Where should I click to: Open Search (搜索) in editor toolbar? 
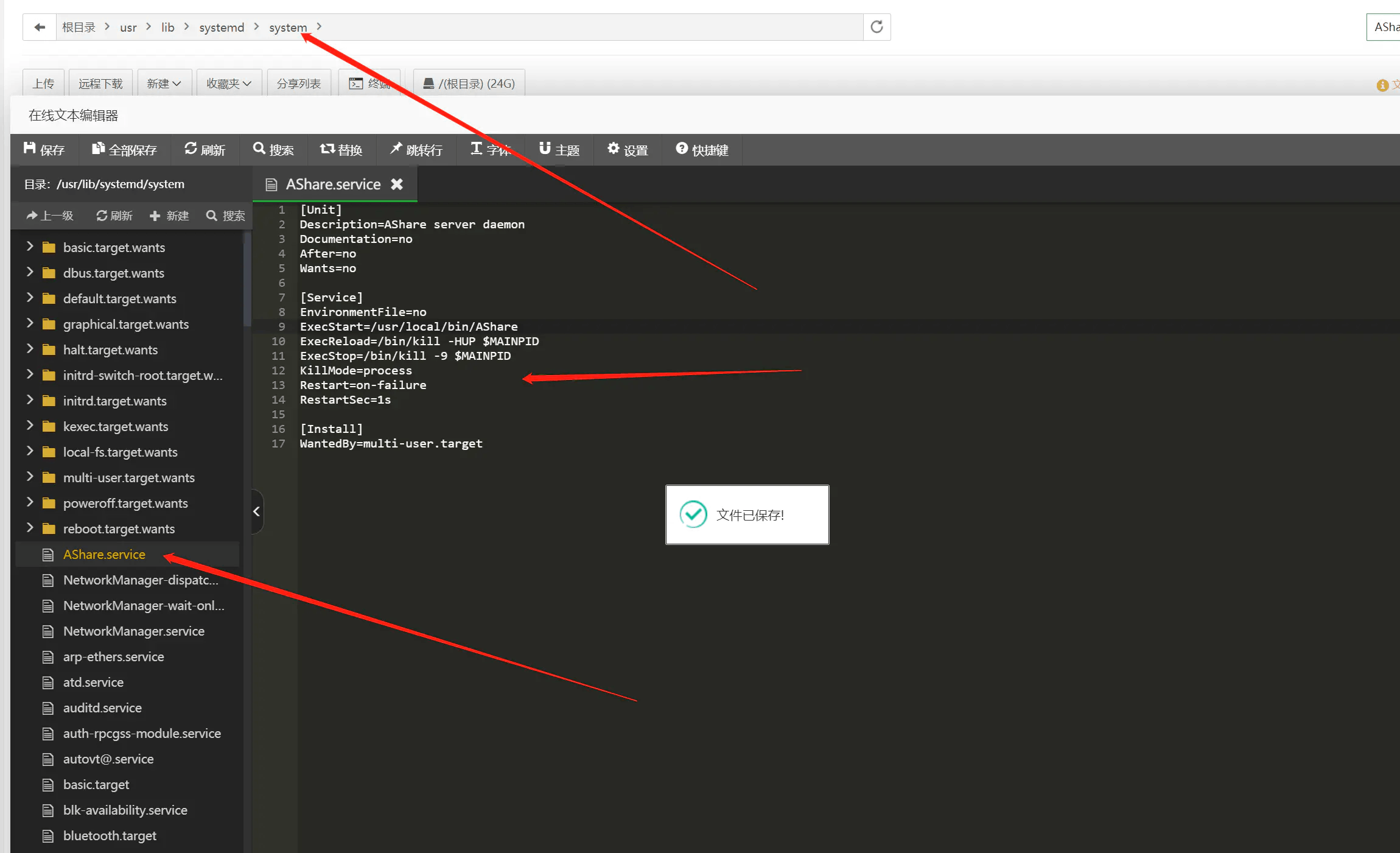273,150
